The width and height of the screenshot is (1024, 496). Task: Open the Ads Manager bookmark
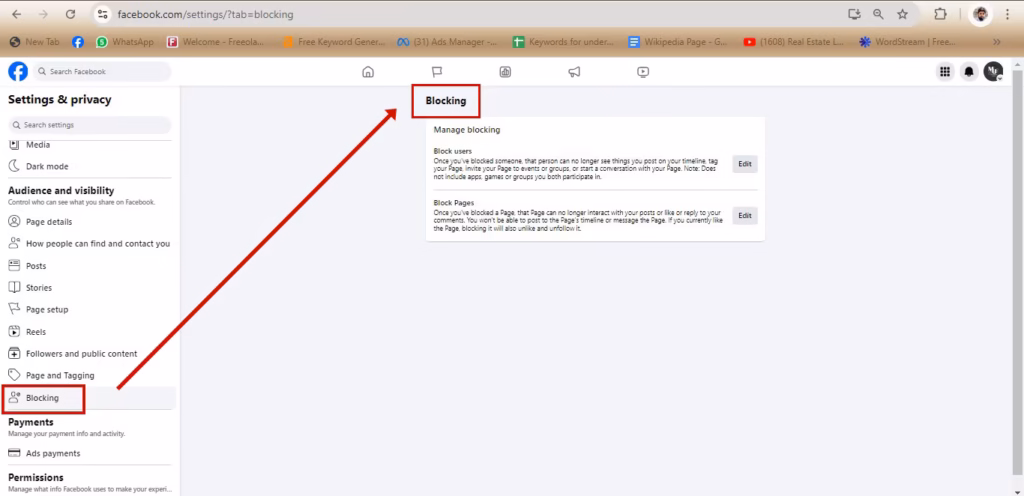(x=447, y=42)
